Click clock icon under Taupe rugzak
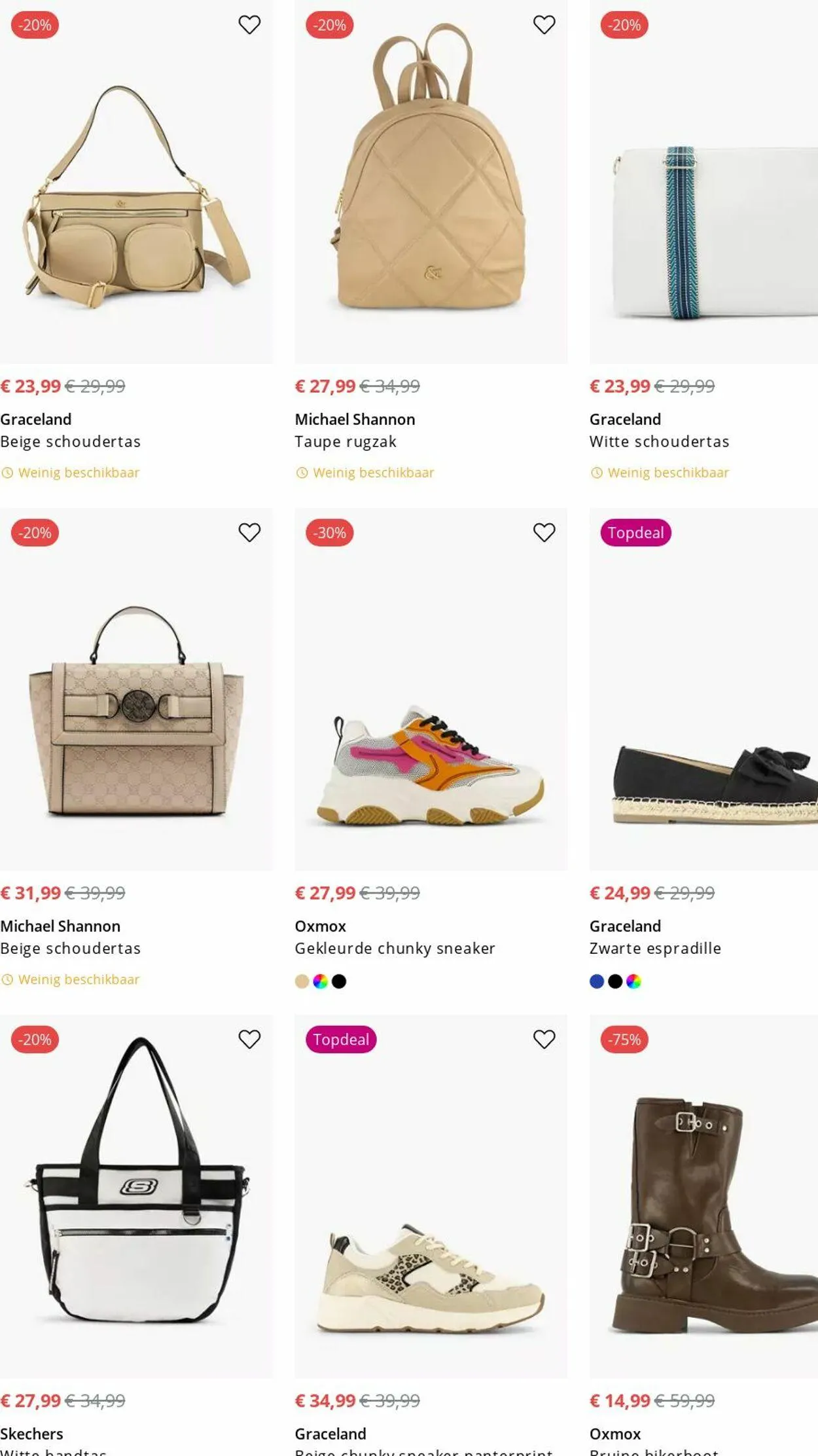The image size is (818, 1456). [x=302, y=473]
